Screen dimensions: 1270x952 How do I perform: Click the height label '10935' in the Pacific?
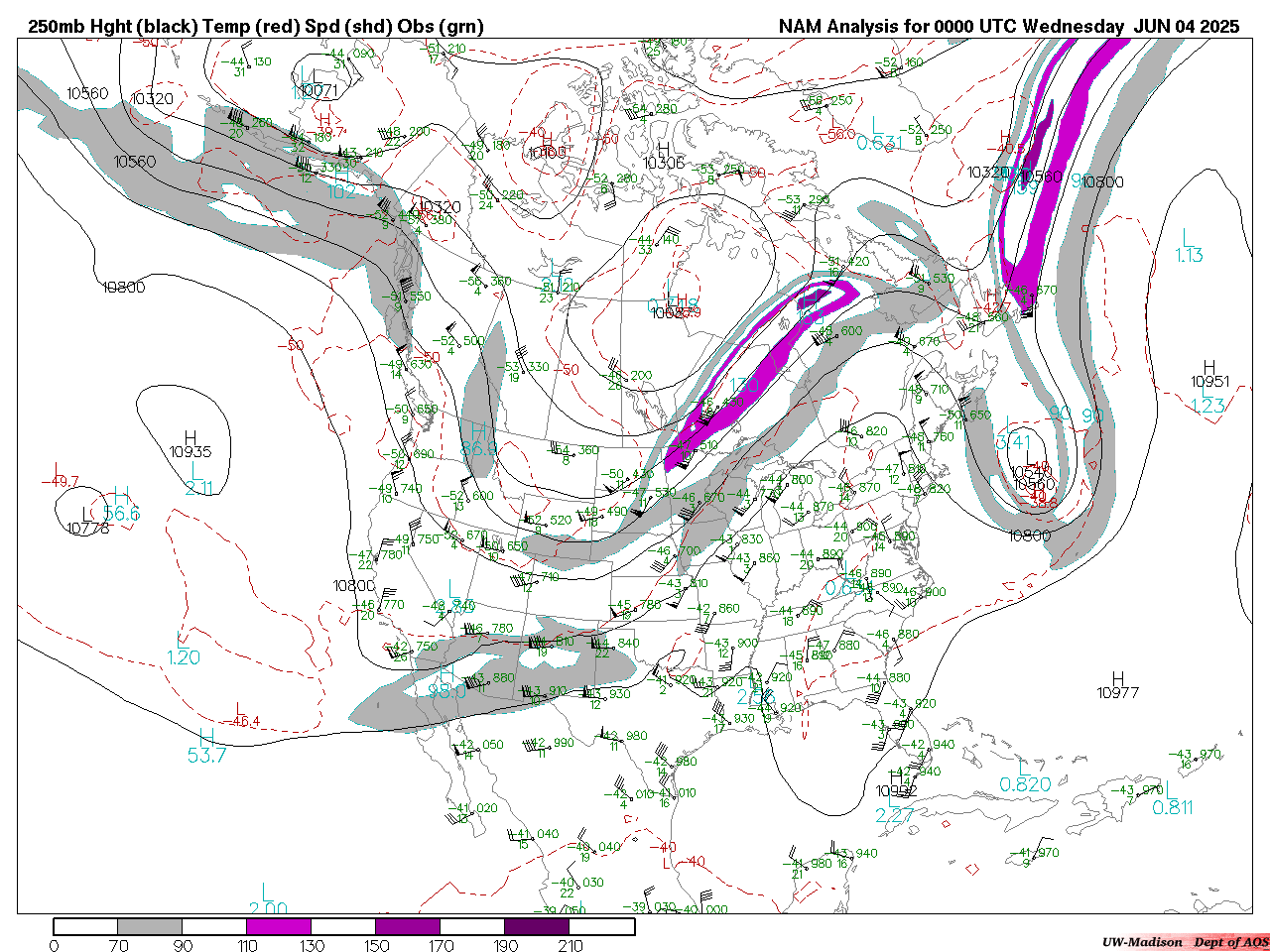[x=190, y=452]
